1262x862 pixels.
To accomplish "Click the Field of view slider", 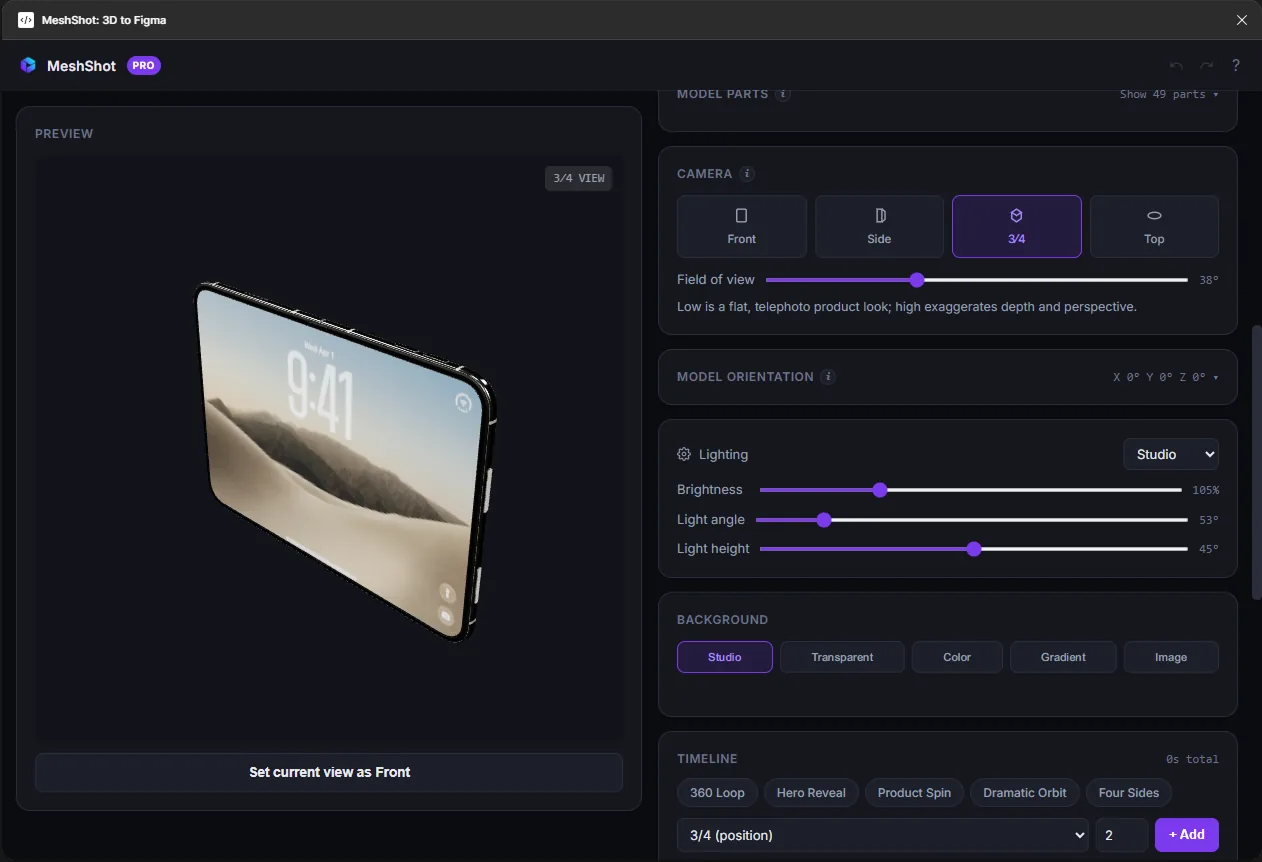I will pos(977,280).
